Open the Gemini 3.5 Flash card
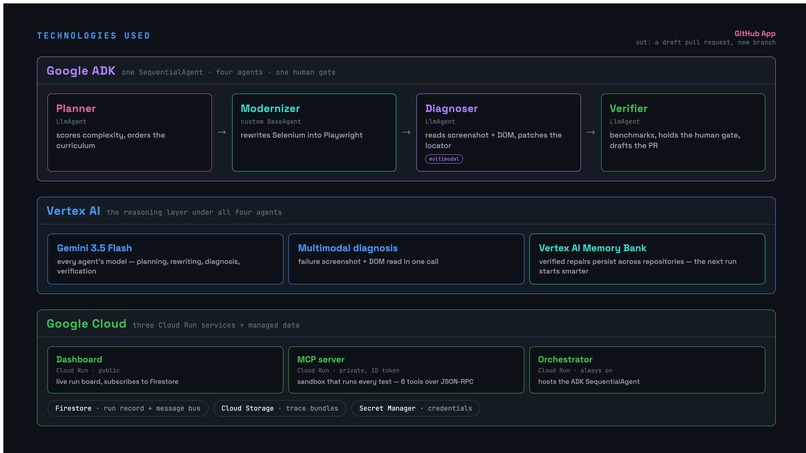Viewport: 806px width, 453px height. click(165, 259)
